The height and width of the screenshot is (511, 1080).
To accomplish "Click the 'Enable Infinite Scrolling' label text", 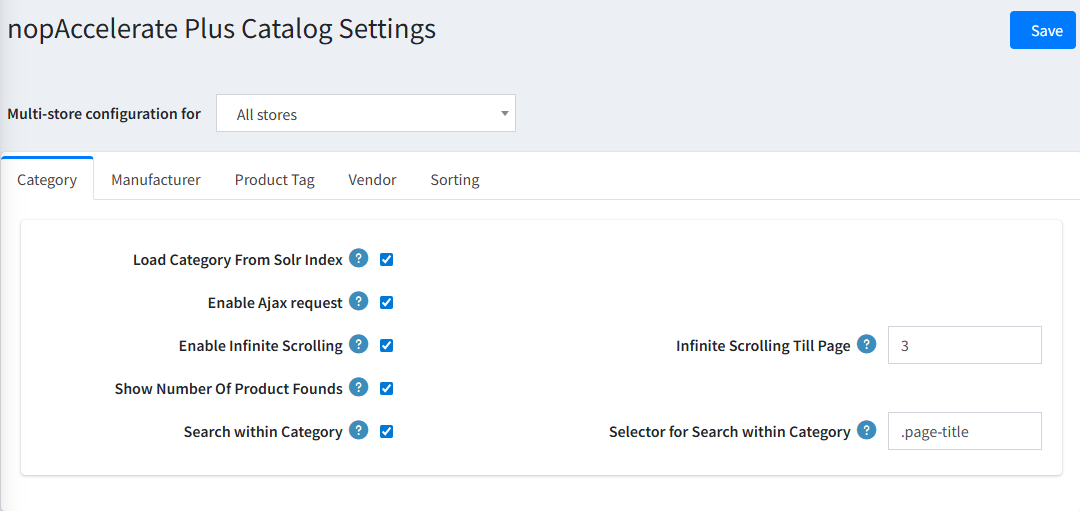I will coord(260,346).
